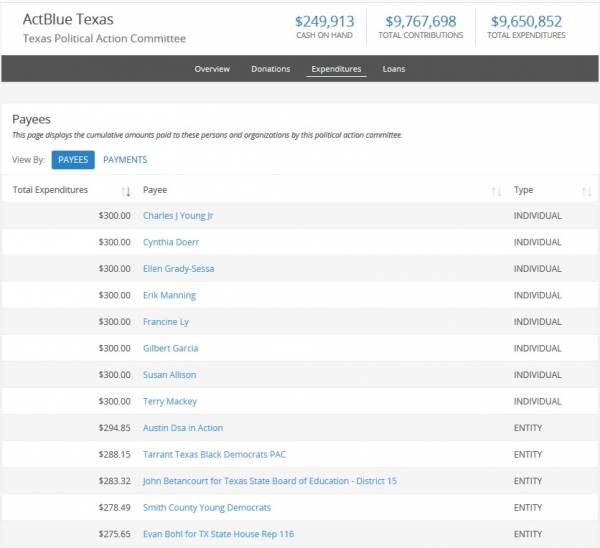
Task: Click John Betancourt Board of Education link
Action: tap(269, 481)
